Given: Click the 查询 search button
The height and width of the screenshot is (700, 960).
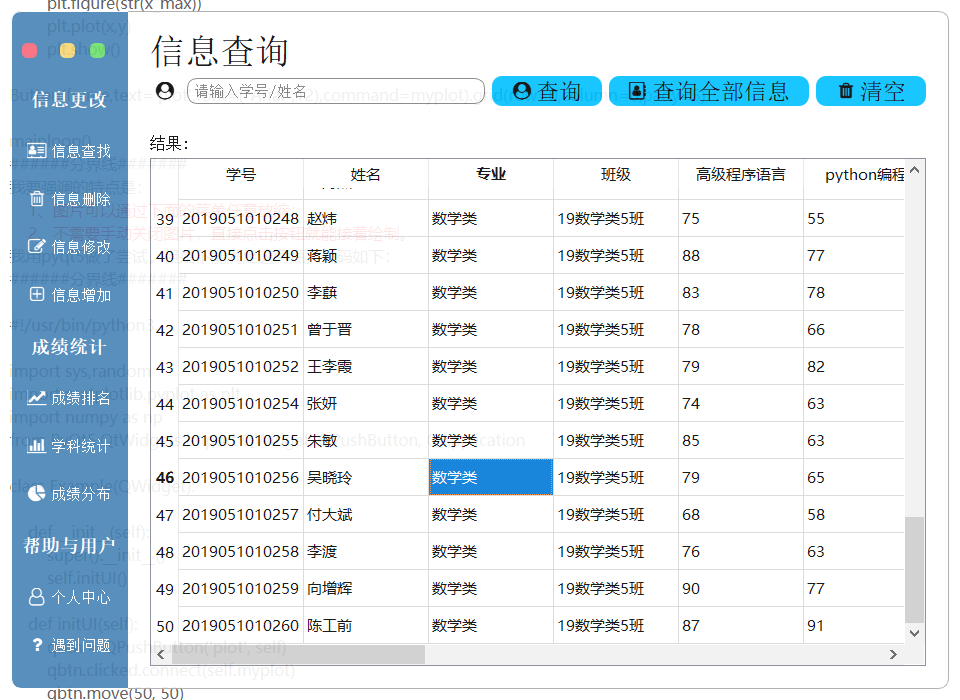Looking at the screenshot, I should 547,91.
